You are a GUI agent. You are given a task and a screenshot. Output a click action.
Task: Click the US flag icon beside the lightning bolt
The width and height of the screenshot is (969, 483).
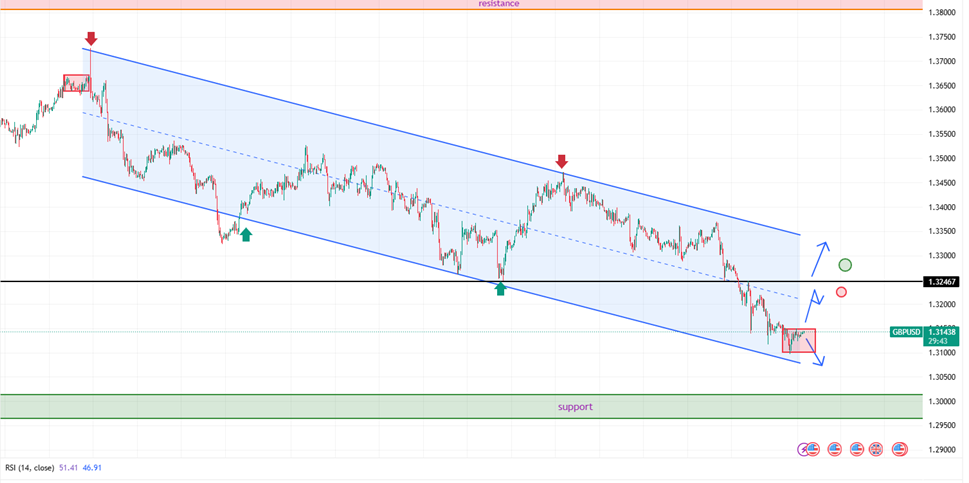coord(812,449)
